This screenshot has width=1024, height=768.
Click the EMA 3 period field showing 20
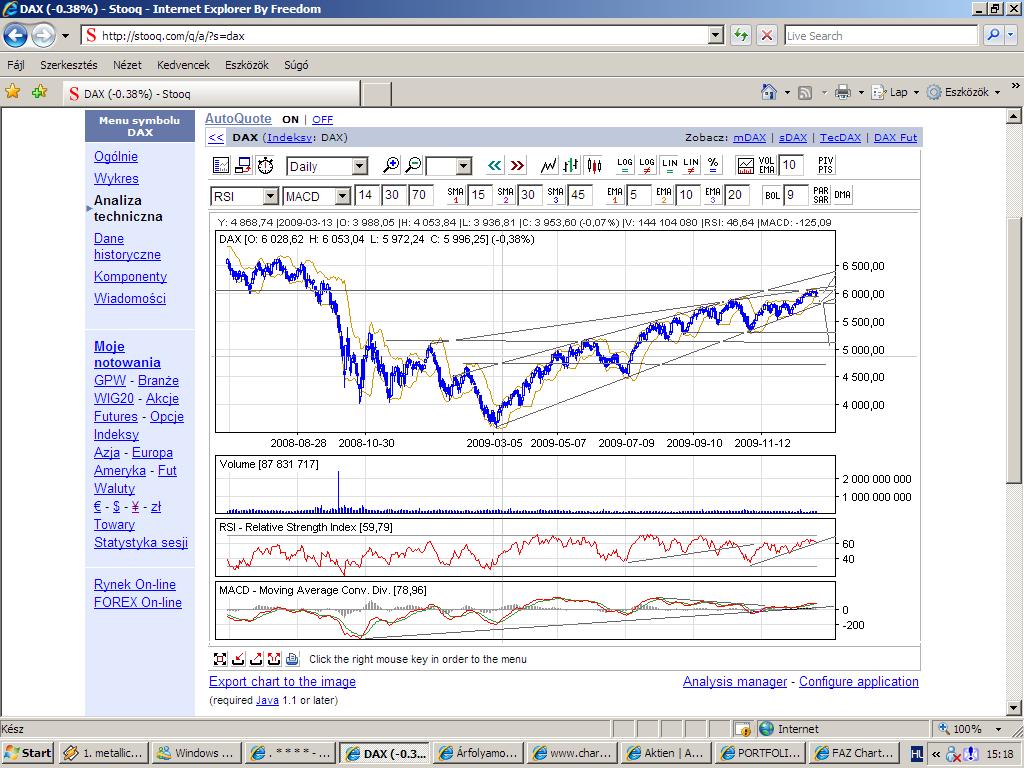(737, 195)
